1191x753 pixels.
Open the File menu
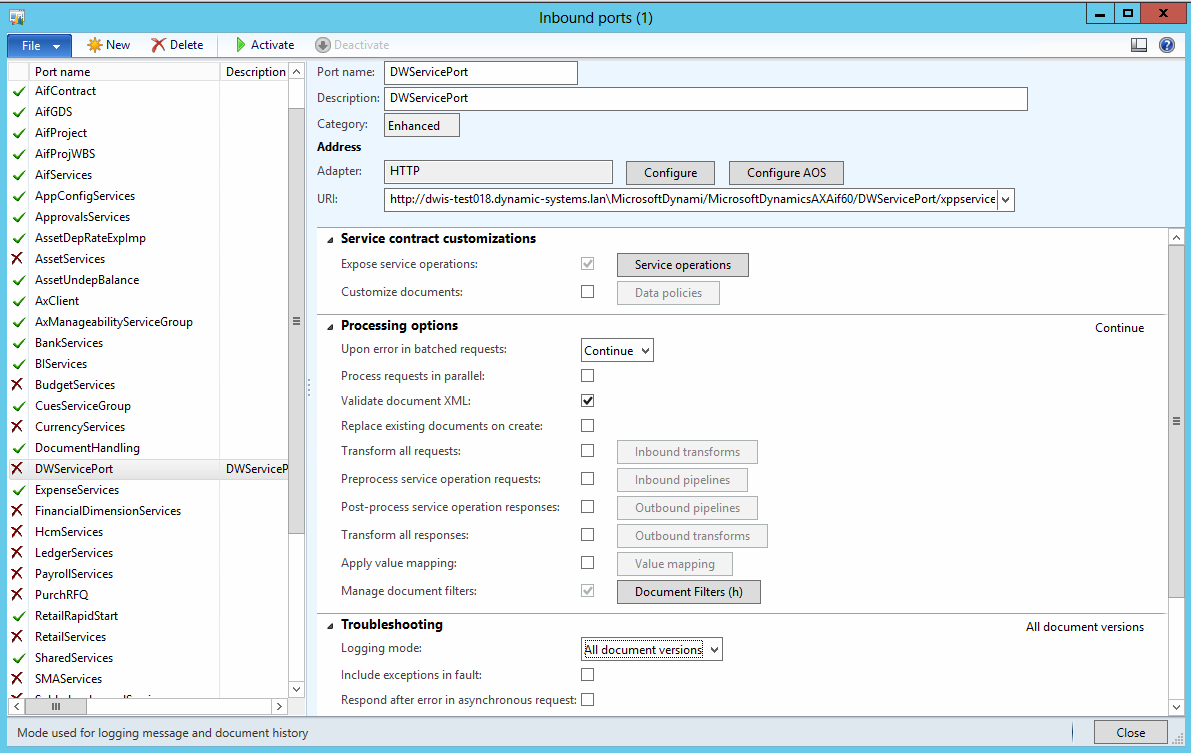(x=39, y=45)
